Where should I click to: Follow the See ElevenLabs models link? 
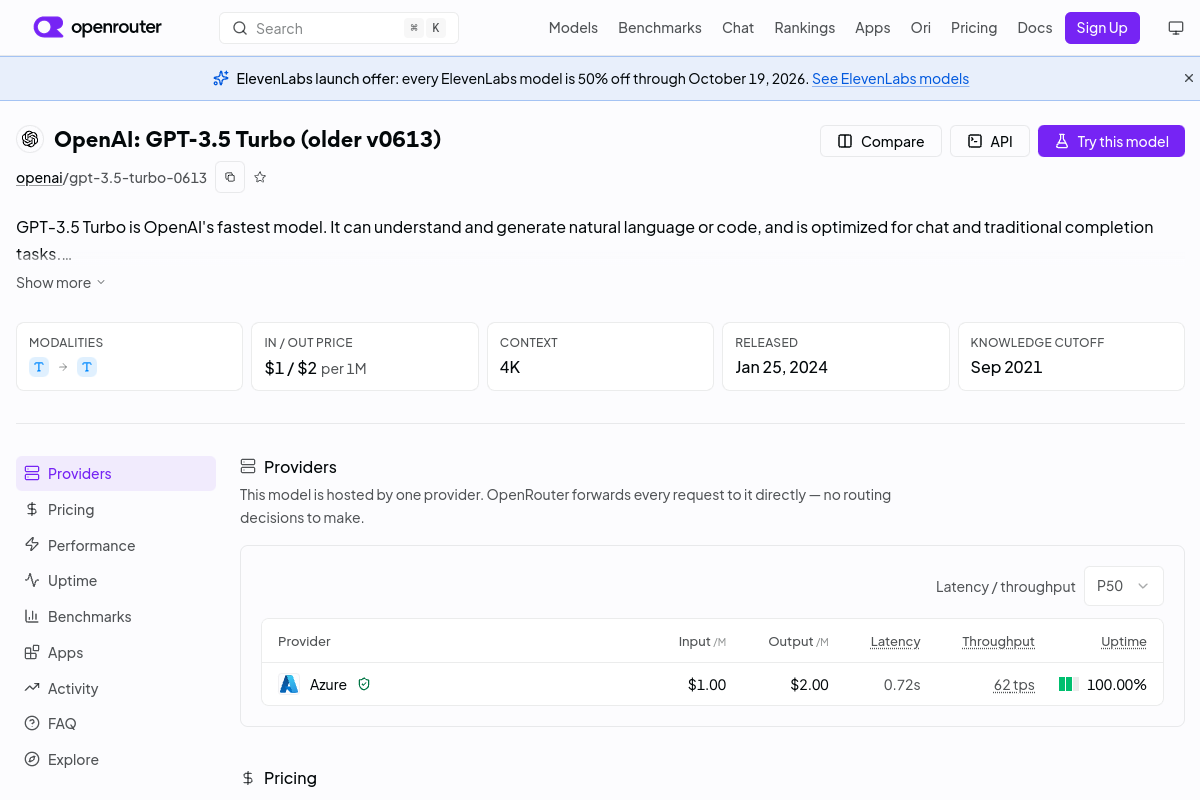(890, 78)
